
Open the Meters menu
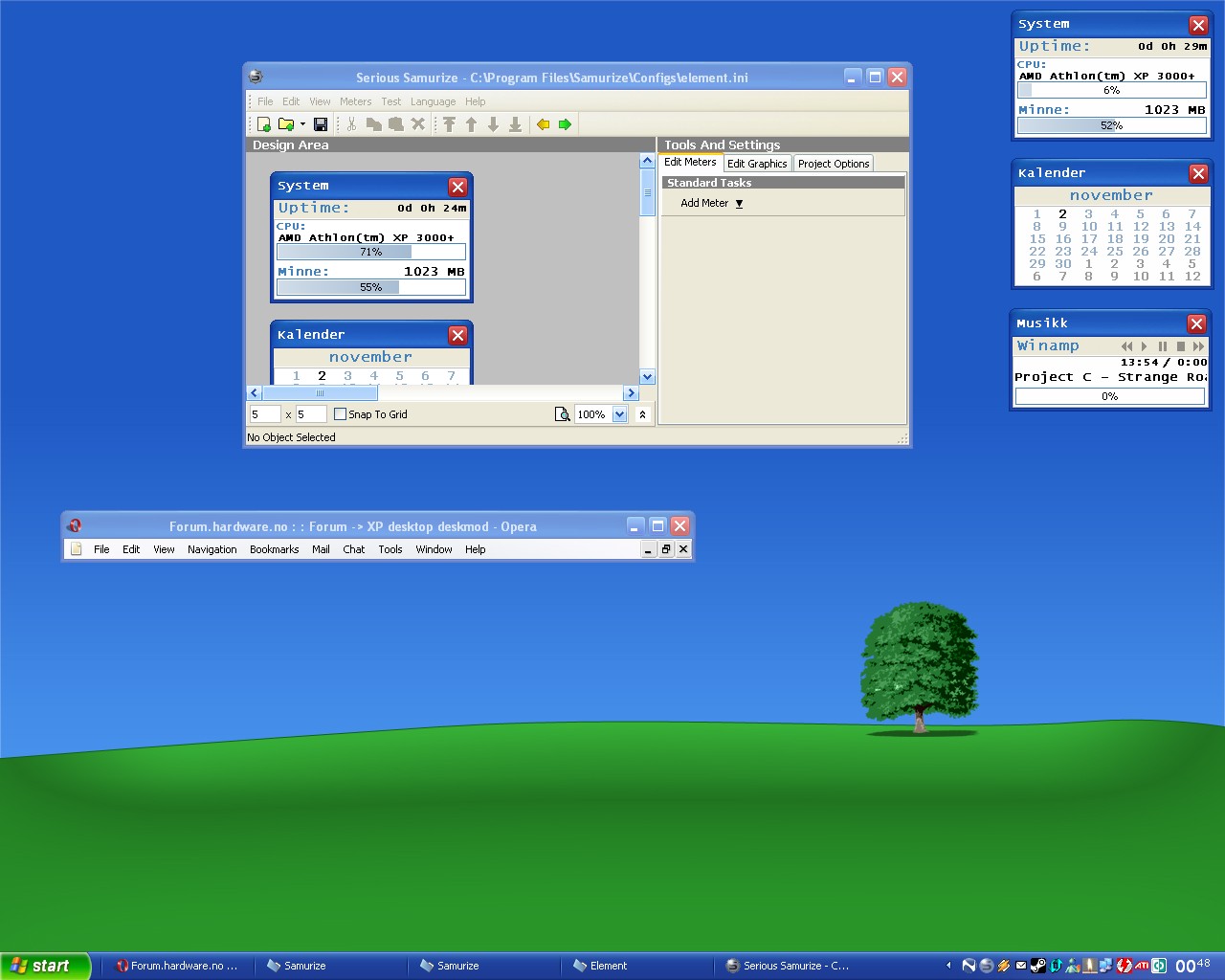pyautogui.click(x=355, y=101)
